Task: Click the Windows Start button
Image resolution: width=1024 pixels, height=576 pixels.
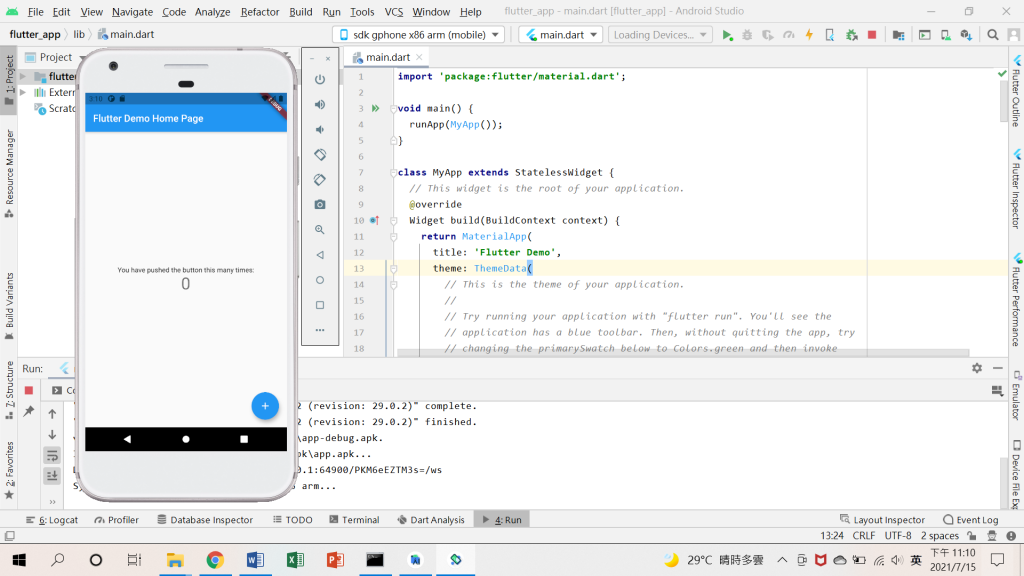Action: (19, 560)
